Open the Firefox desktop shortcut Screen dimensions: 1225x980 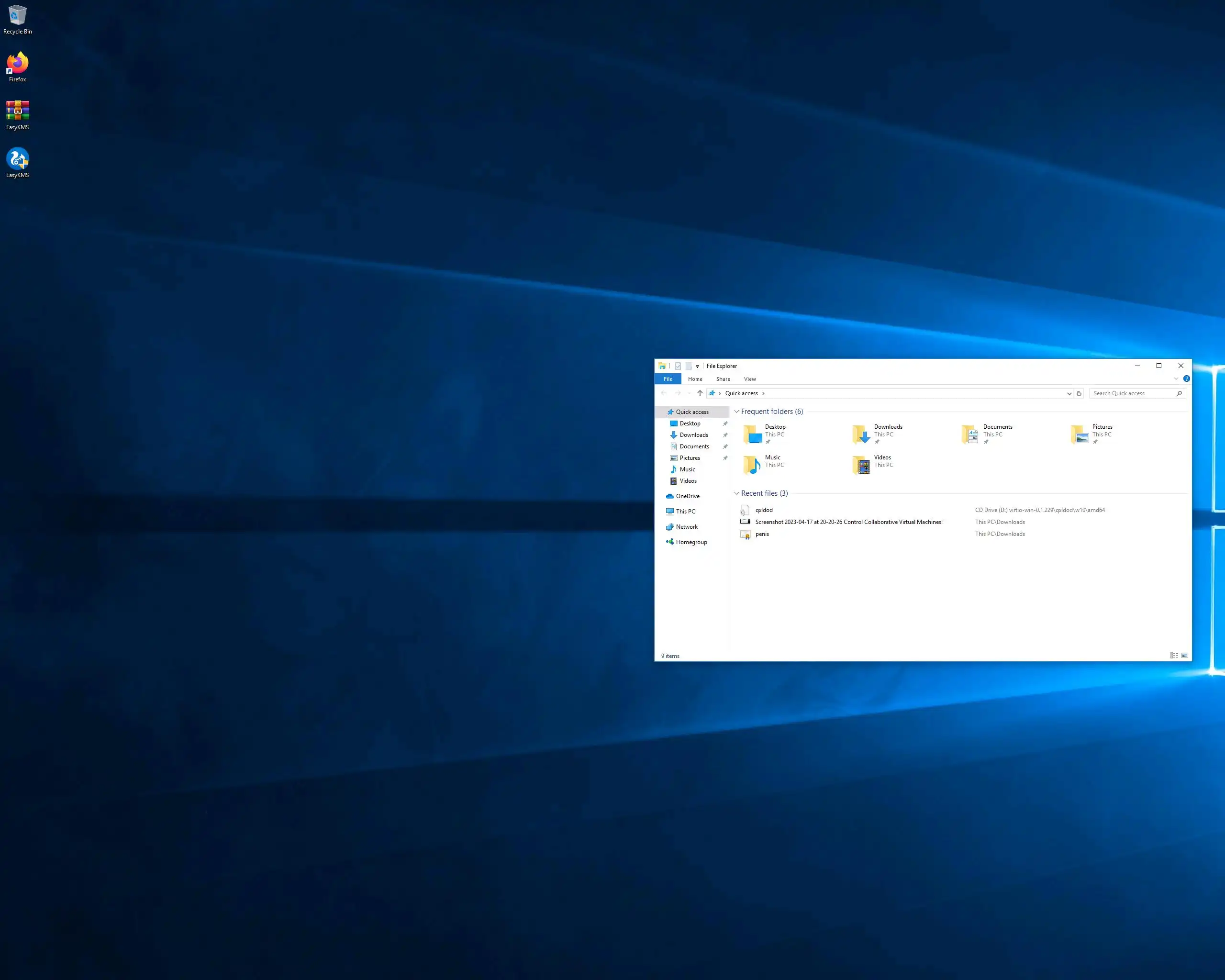(17, 67)
